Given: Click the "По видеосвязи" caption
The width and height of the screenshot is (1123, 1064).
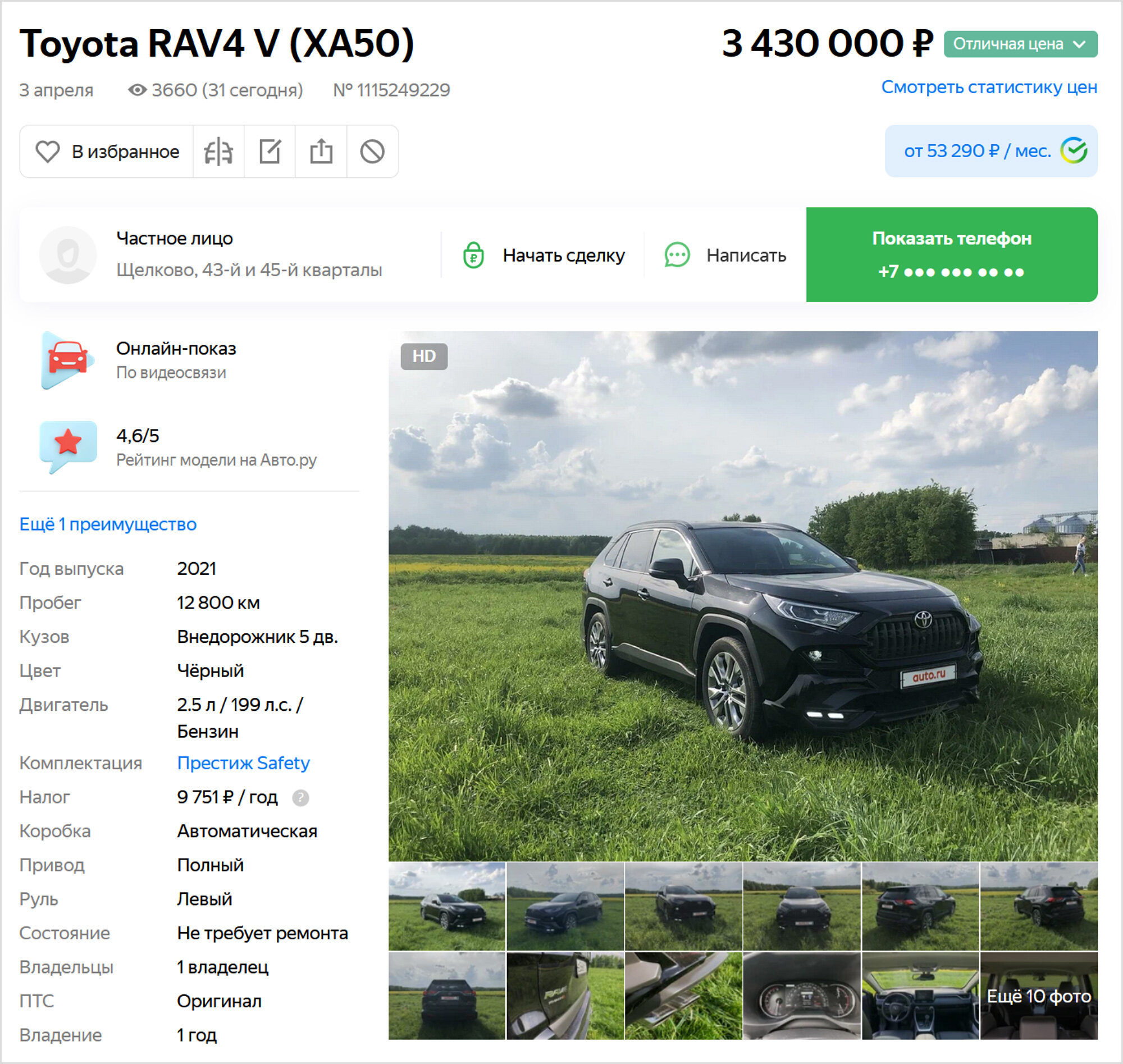Looking at the screenshot, I should (x=171, y=373).
